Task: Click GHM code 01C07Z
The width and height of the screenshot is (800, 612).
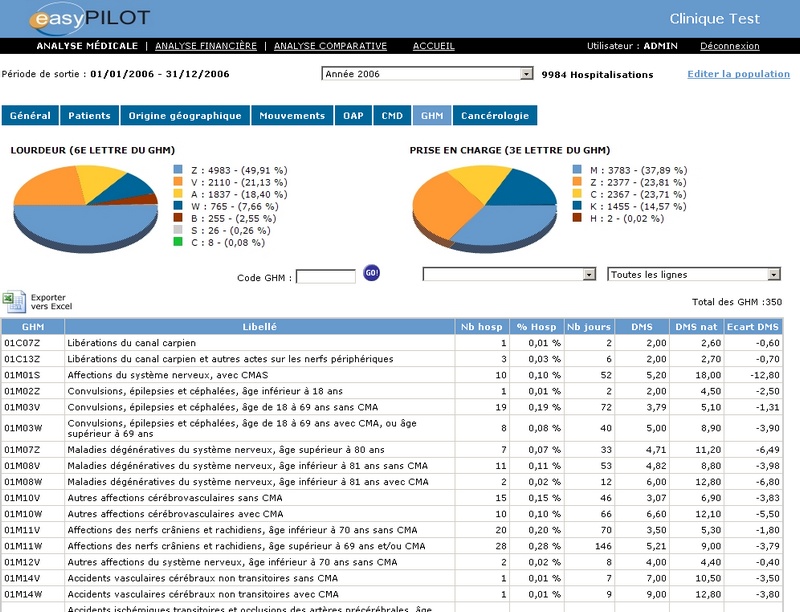Action: [x=22, y=343]
